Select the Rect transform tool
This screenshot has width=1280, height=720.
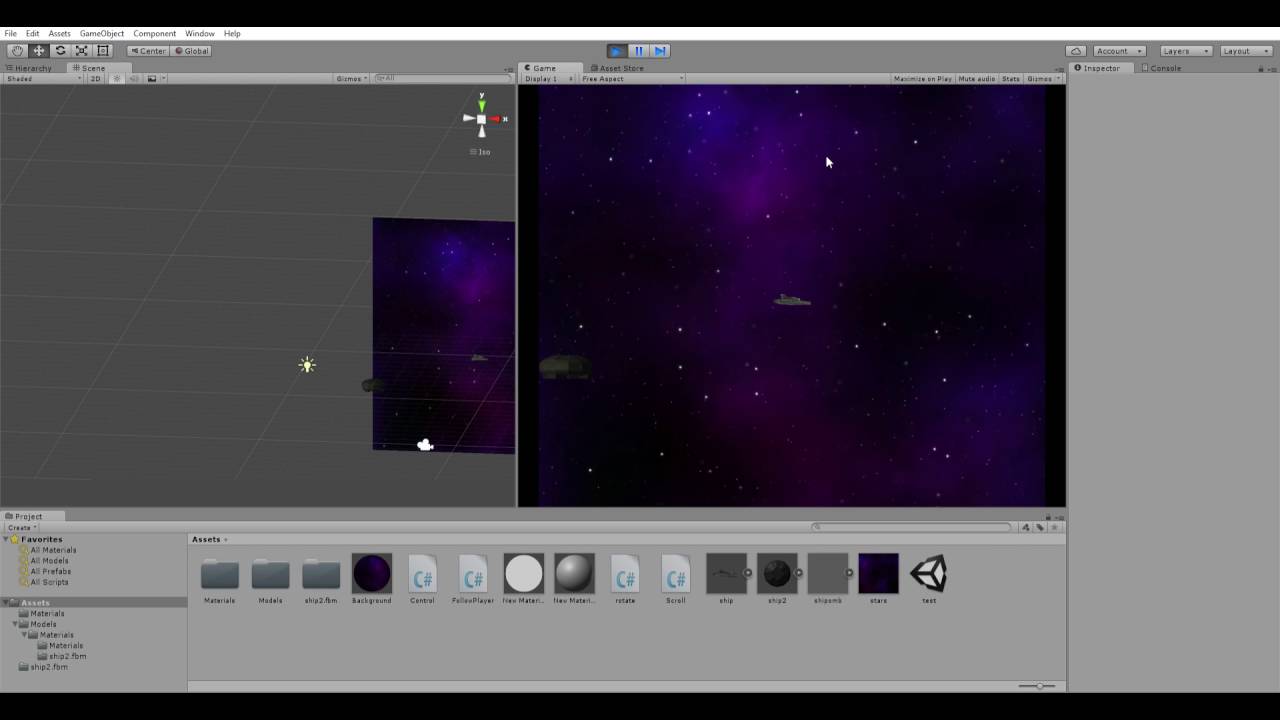click(x=102, y=51)
